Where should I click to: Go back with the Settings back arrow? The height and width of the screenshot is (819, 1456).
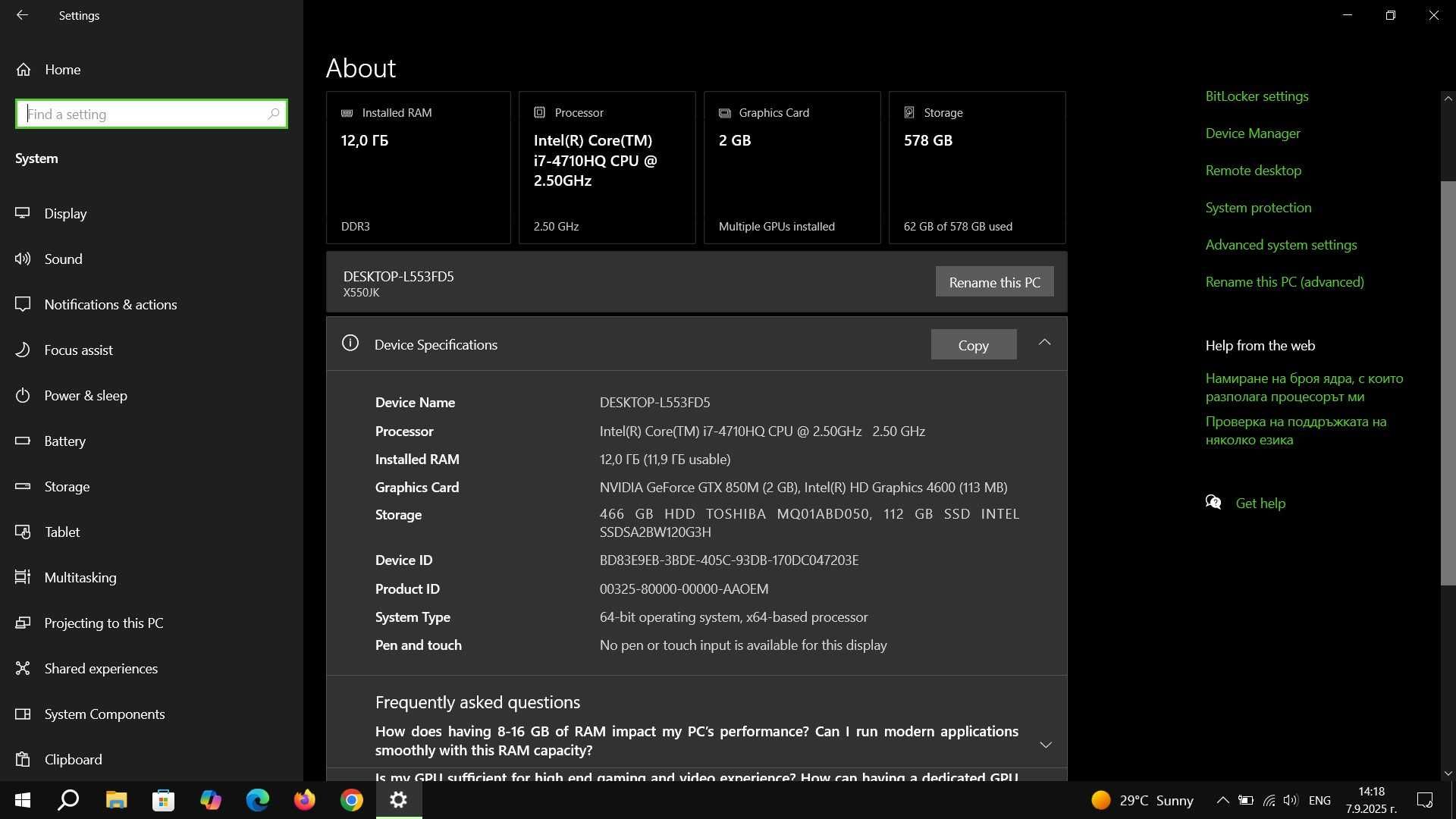22,15
